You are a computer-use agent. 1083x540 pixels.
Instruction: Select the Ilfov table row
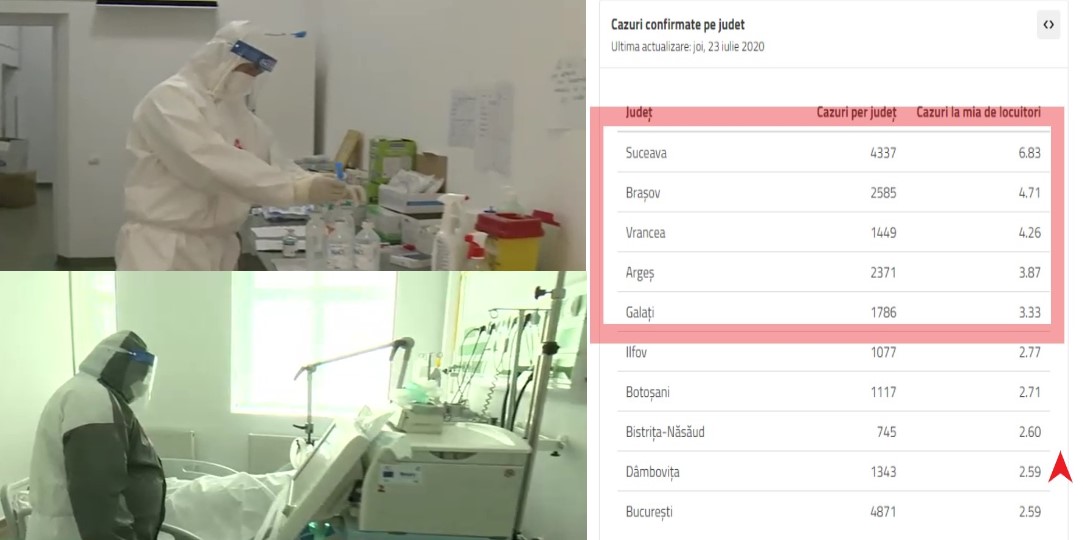834,352
